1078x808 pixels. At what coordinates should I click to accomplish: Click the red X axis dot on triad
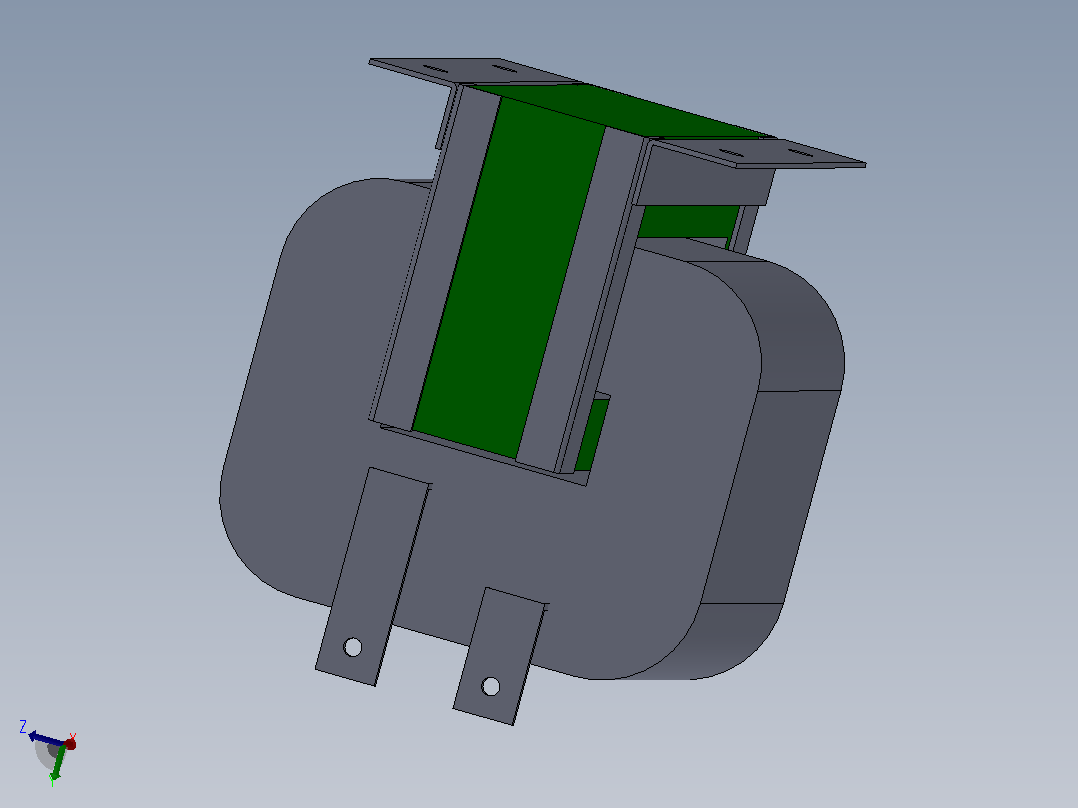[70, 744]
